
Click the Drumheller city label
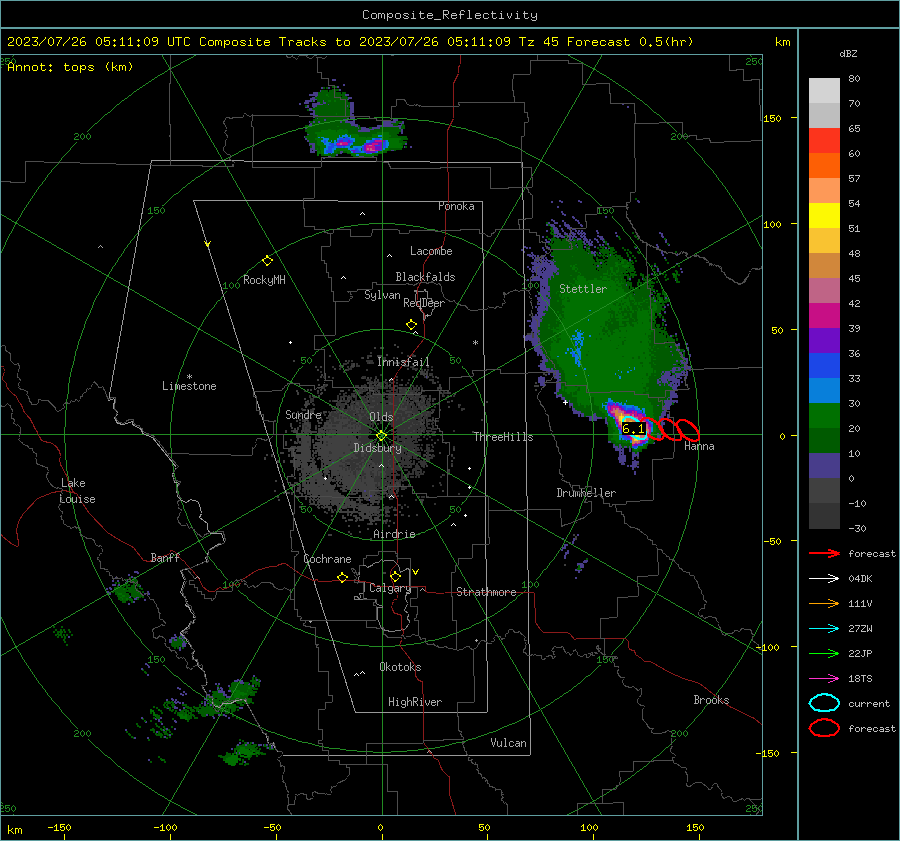click(586, 493)
